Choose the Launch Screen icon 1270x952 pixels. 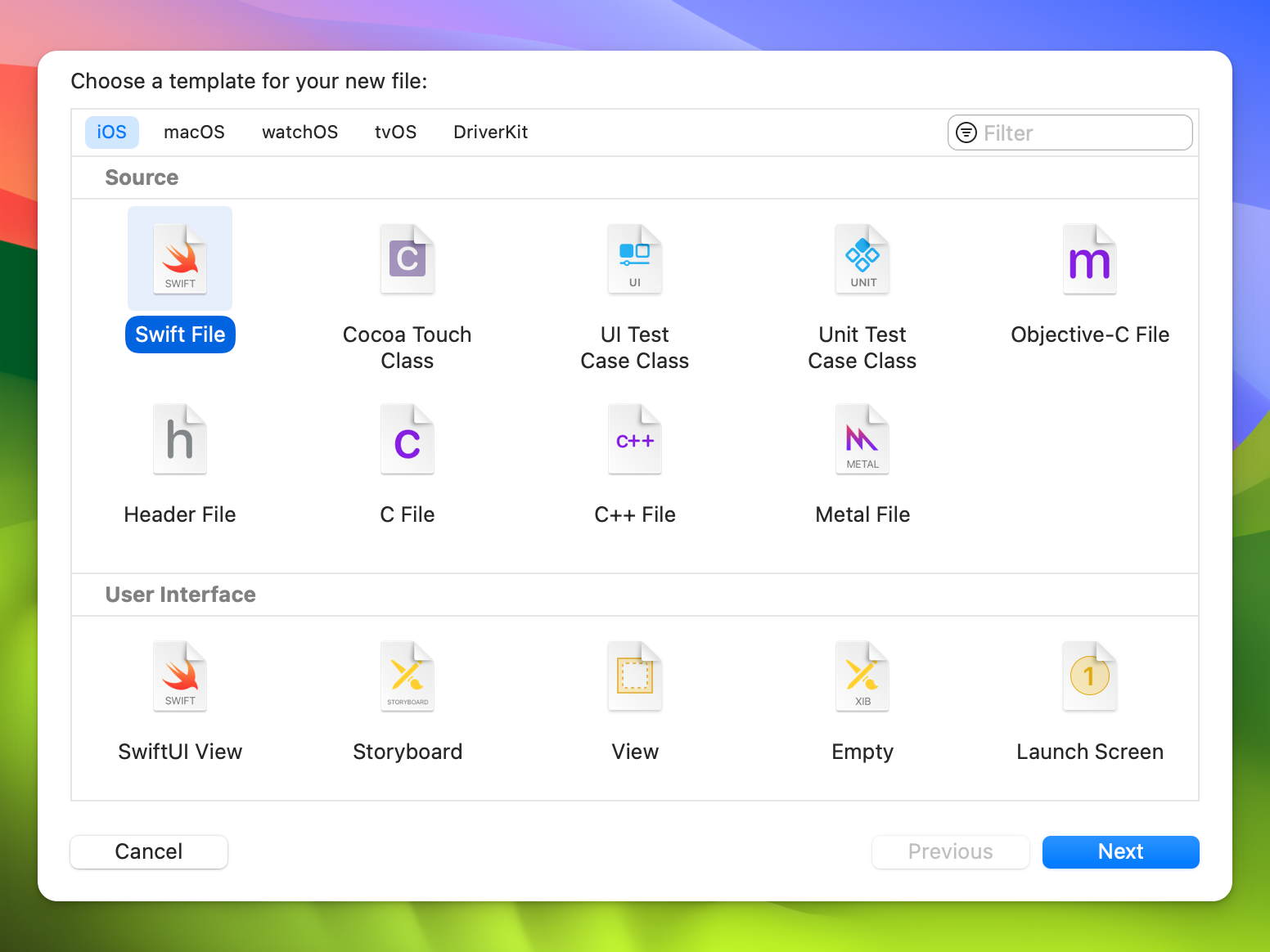click(1090, 676)
